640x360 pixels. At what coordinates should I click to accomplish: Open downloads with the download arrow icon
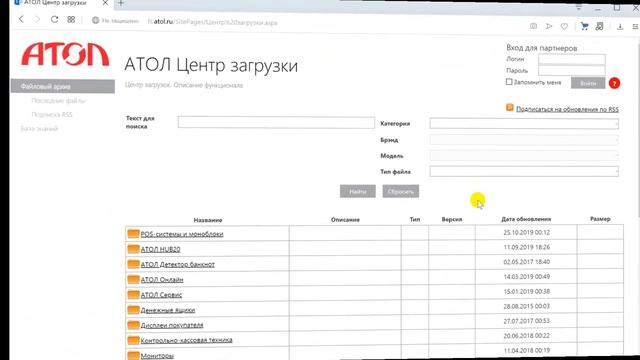click(x=620, y=27)
